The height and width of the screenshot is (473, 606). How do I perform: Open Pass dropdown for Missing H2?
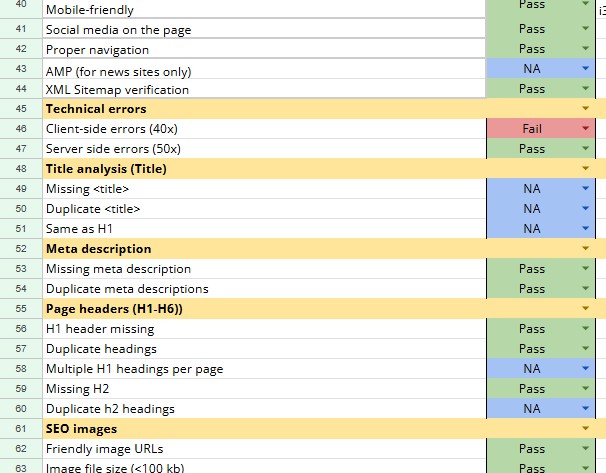pos(585,388)
